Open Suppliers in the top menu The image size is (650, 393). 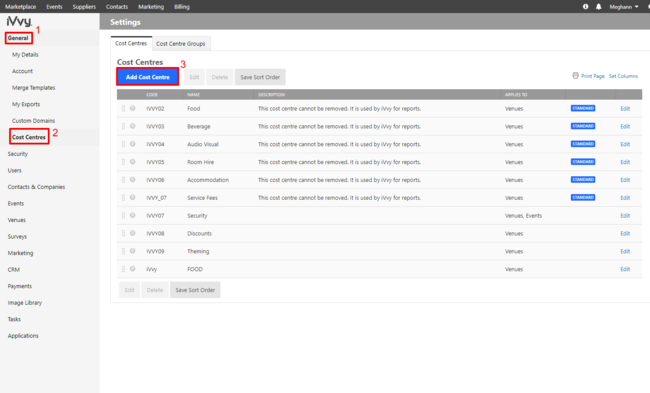tap(84, 7)
